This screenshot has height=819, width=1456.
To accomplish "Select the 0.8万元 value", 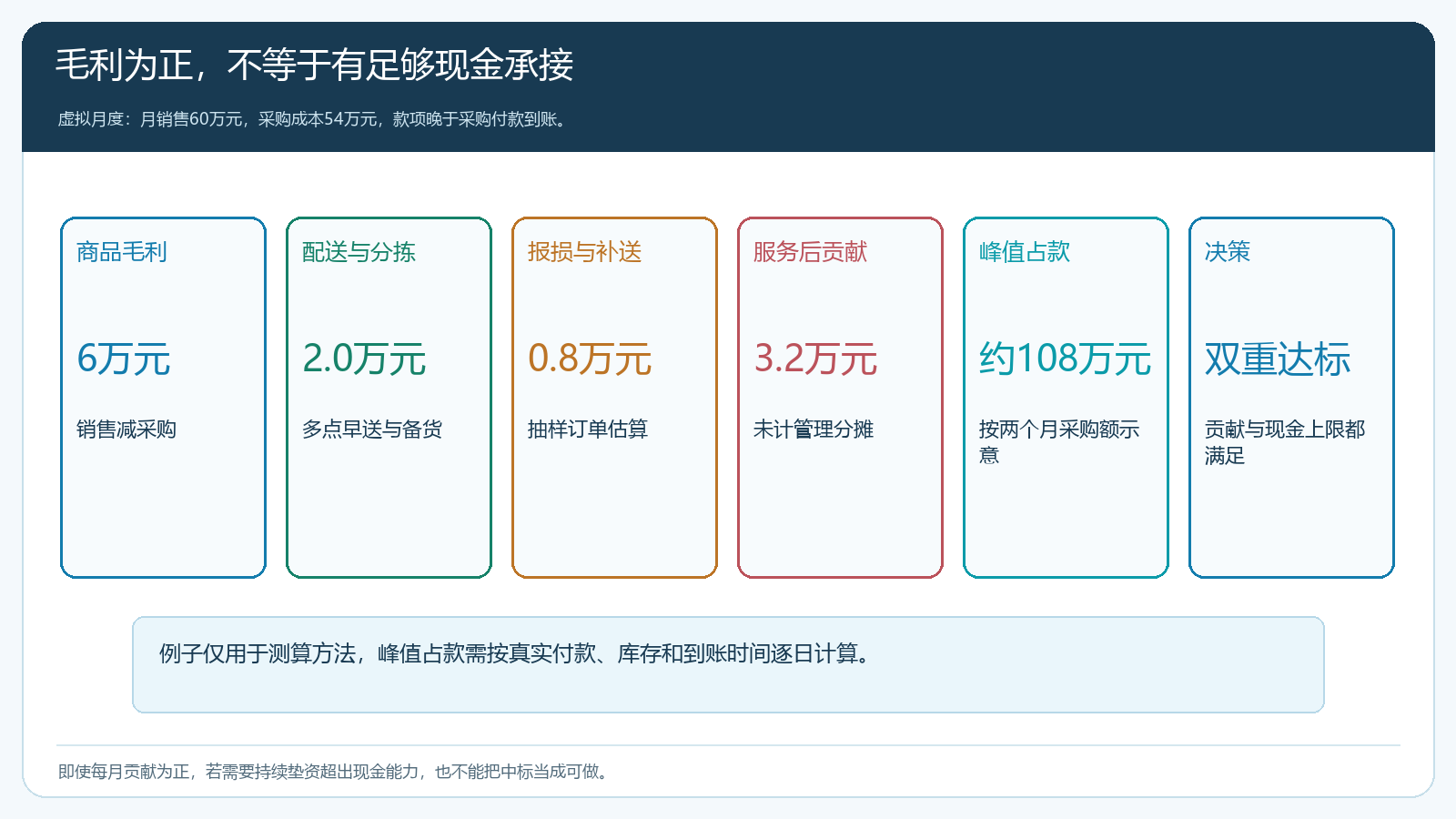I will click(x=590, y=359).
